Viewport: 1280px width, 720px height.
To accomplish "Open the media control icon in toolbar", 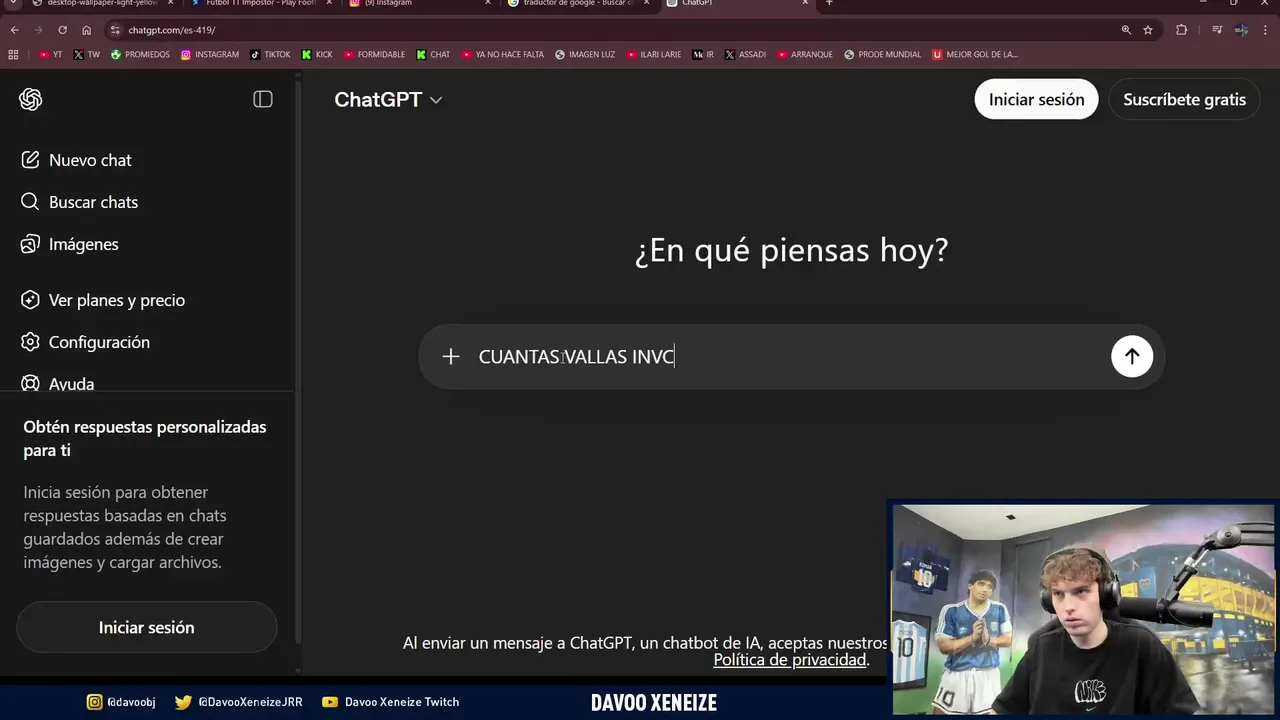I will click(1217, 30).
